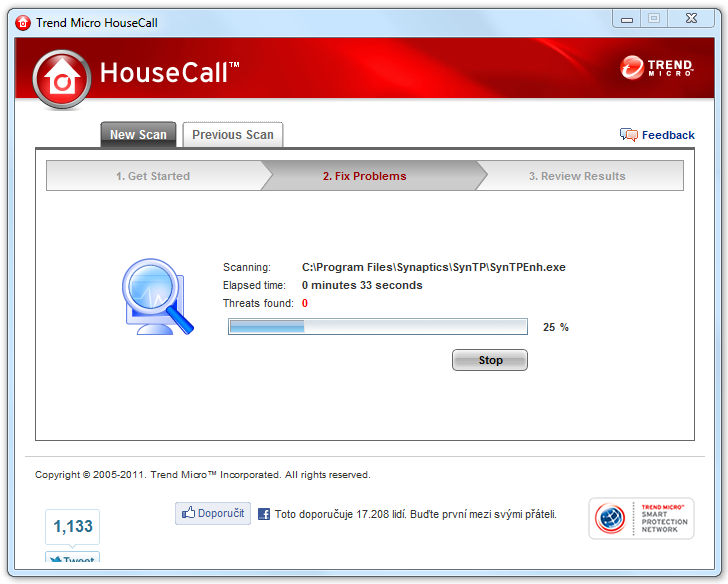Switch to the New Scan tab
This screenshot has width=728, height=584.
[138, 135]
